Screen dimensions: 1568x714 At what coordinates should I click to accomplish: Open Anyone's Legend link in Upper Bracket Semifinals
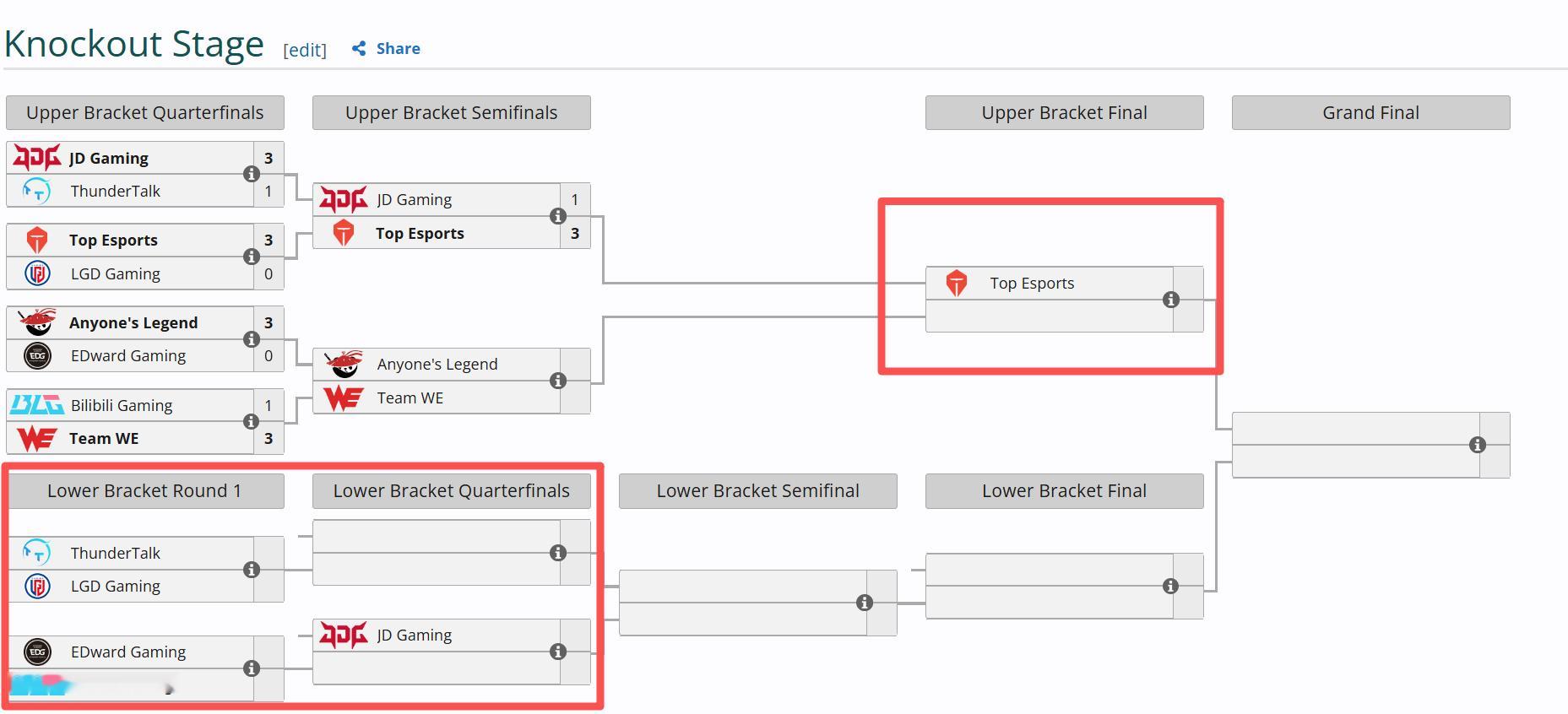click(x=437, y=364)
